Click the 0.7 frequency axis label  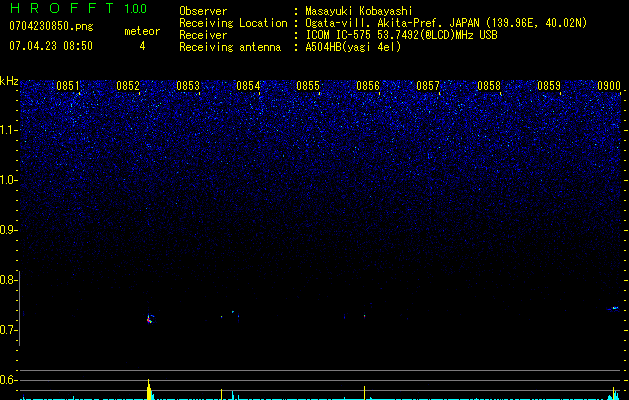click(x=8, y=330)
